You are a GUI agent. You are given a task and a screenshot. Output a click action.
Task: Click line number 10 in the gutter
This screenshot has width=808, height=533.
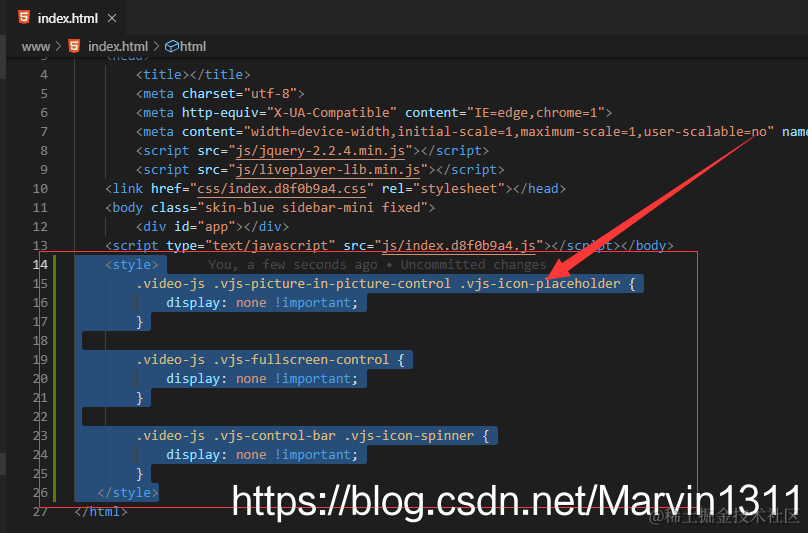(40, 189)
